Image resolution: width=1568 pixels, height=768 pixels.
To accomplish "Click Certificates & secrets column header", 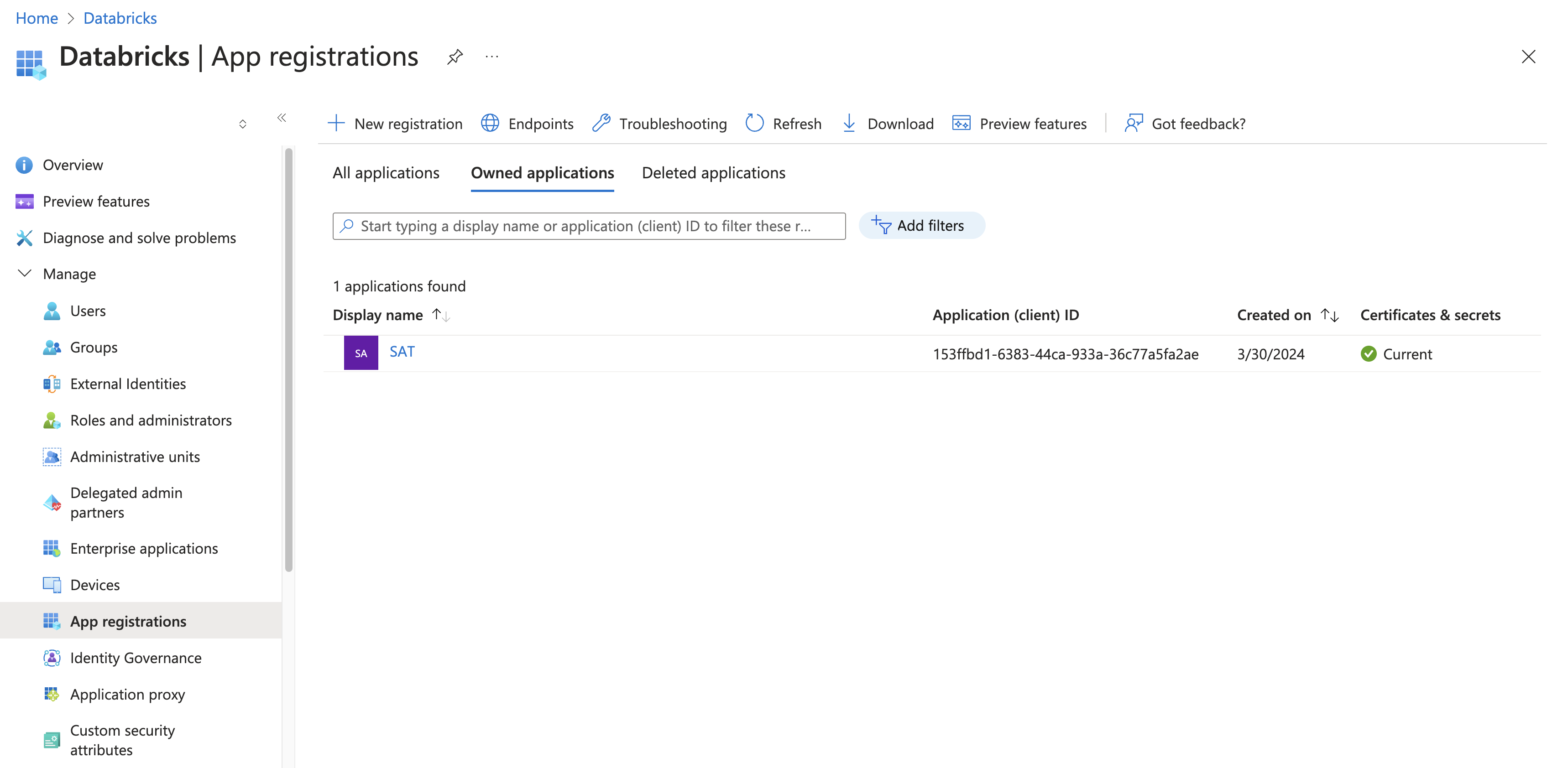I will point(1430,316).
